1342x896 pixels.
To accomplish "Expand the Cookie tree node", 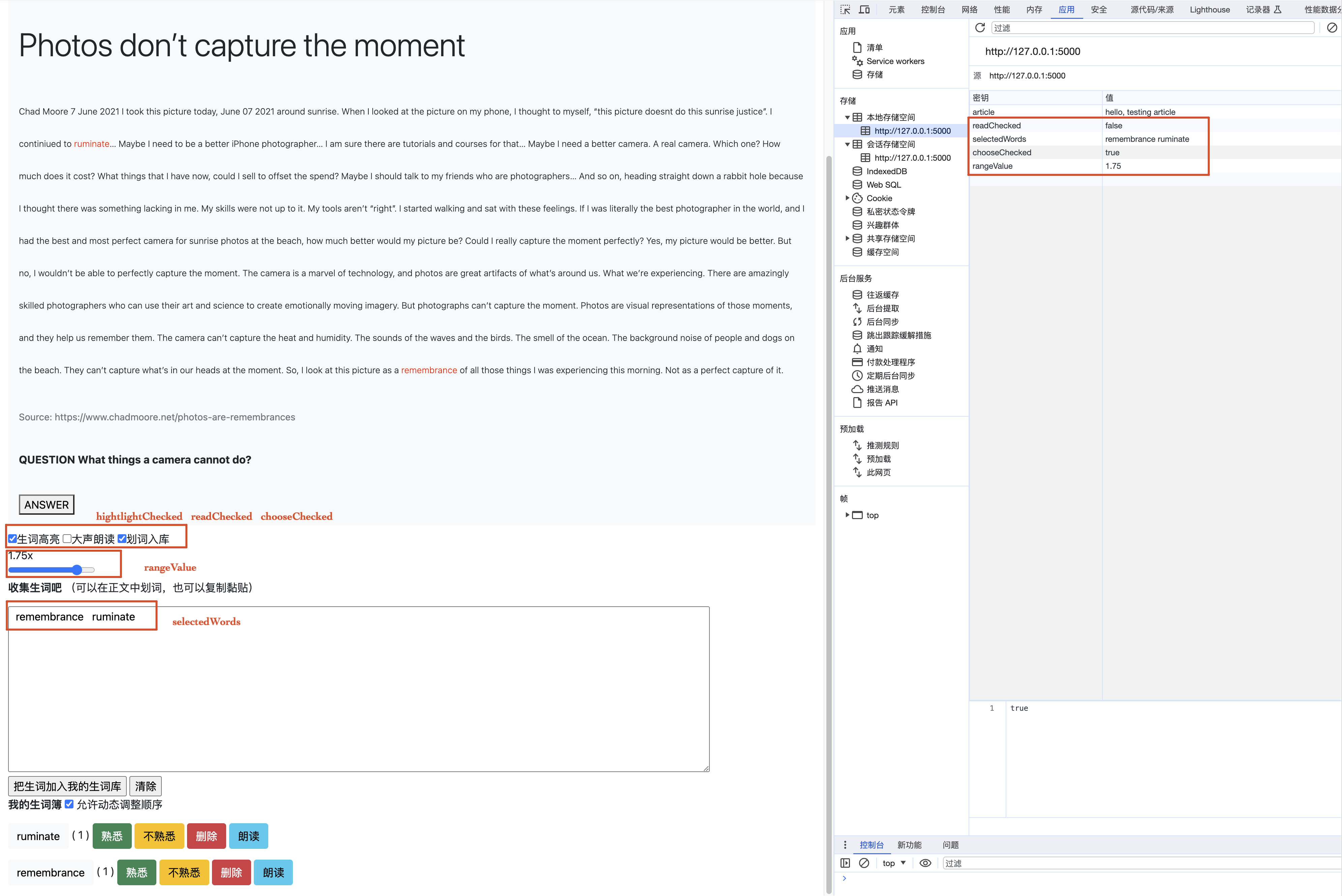I will pyautogui.click(x=847, y=198).
